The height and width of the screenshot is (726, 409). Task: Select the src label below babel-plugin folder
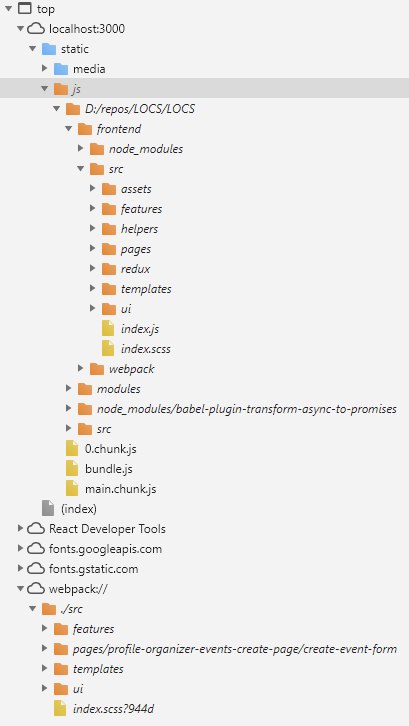[x=104, y=429]
